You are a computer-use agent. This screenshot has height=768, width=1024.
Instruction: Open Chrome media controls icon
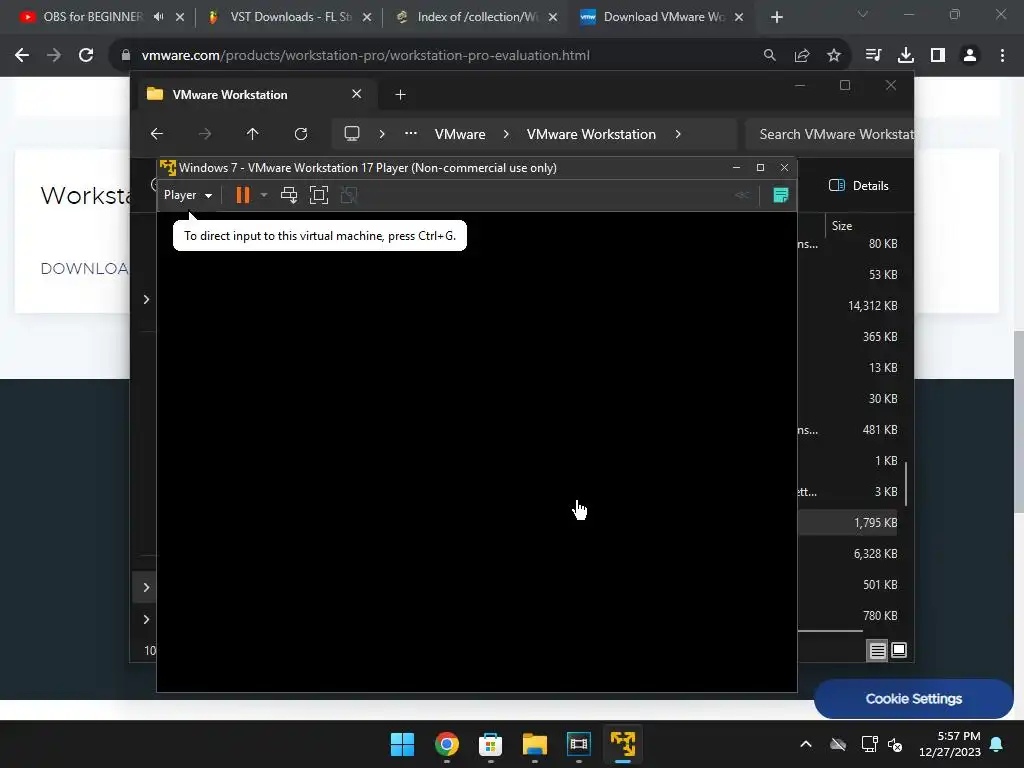[873, 56]
